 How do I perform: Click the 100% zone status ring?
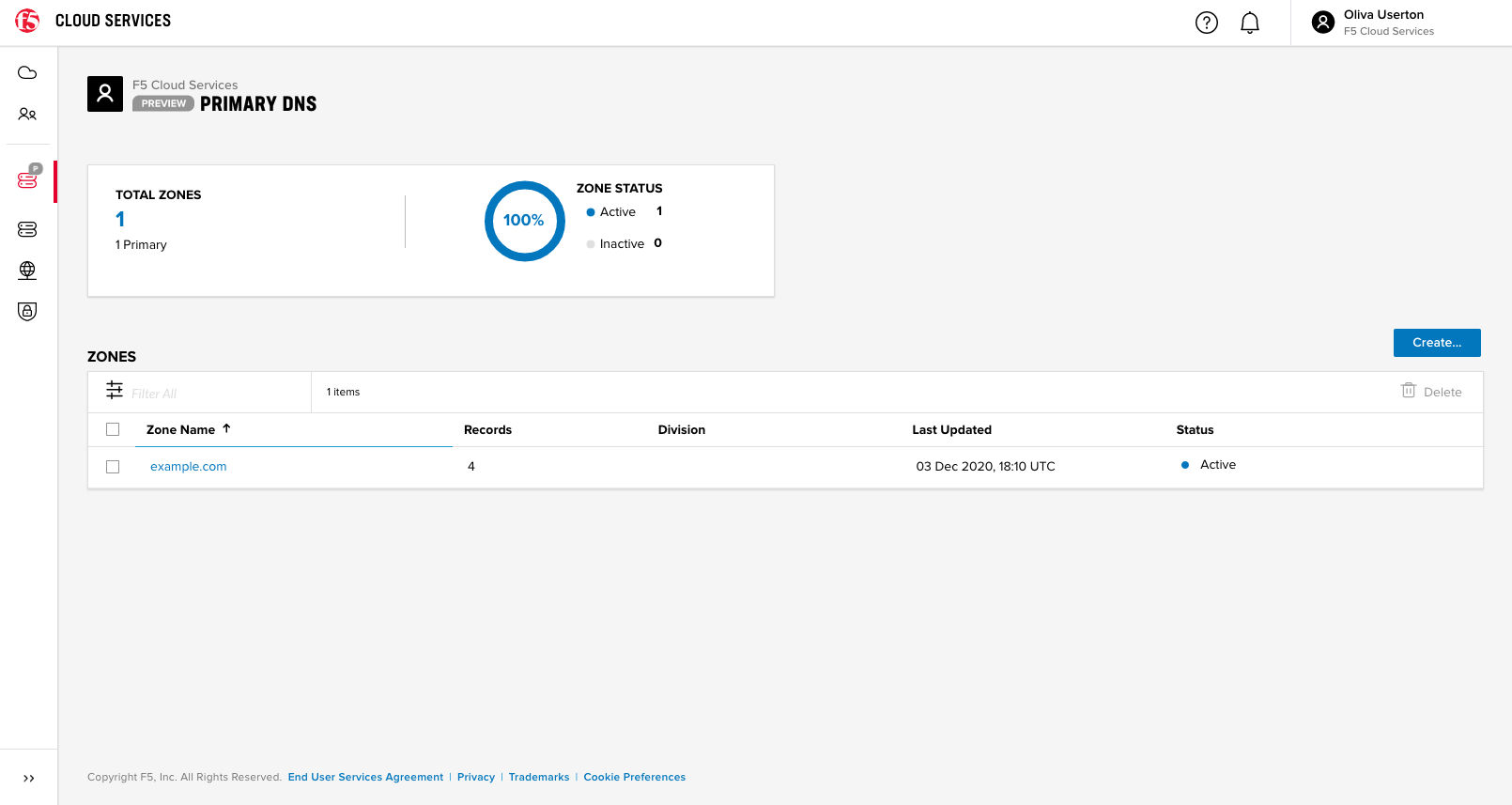point(524,221)
